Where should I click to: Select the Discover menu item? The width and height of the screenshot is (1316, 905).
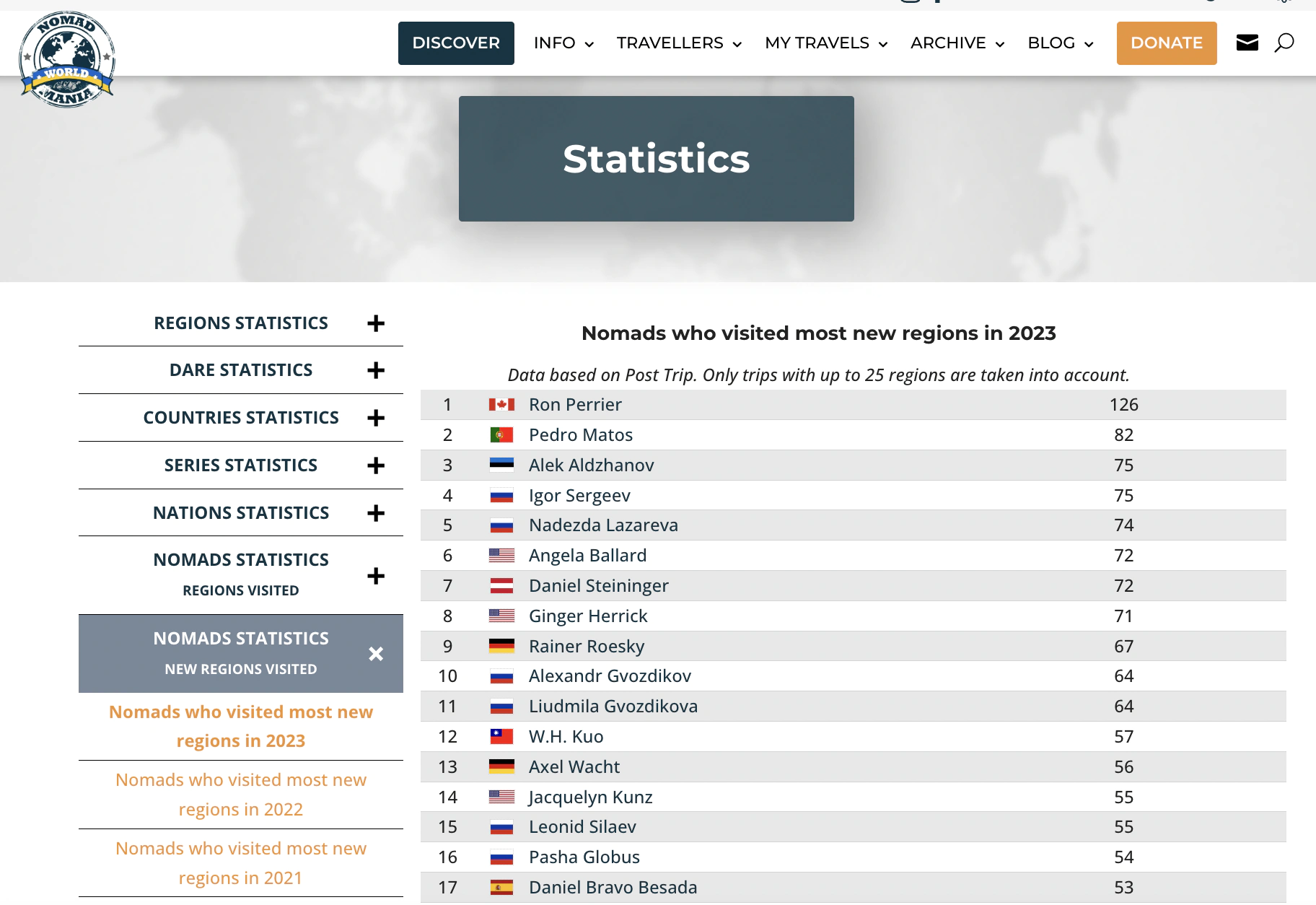456,43
